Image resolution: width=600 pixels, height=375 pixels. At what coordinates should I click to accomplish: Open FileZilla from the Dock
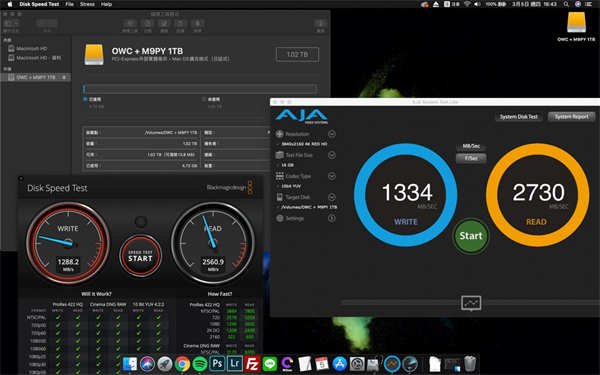pyautogui.click(x=252, y=364)
